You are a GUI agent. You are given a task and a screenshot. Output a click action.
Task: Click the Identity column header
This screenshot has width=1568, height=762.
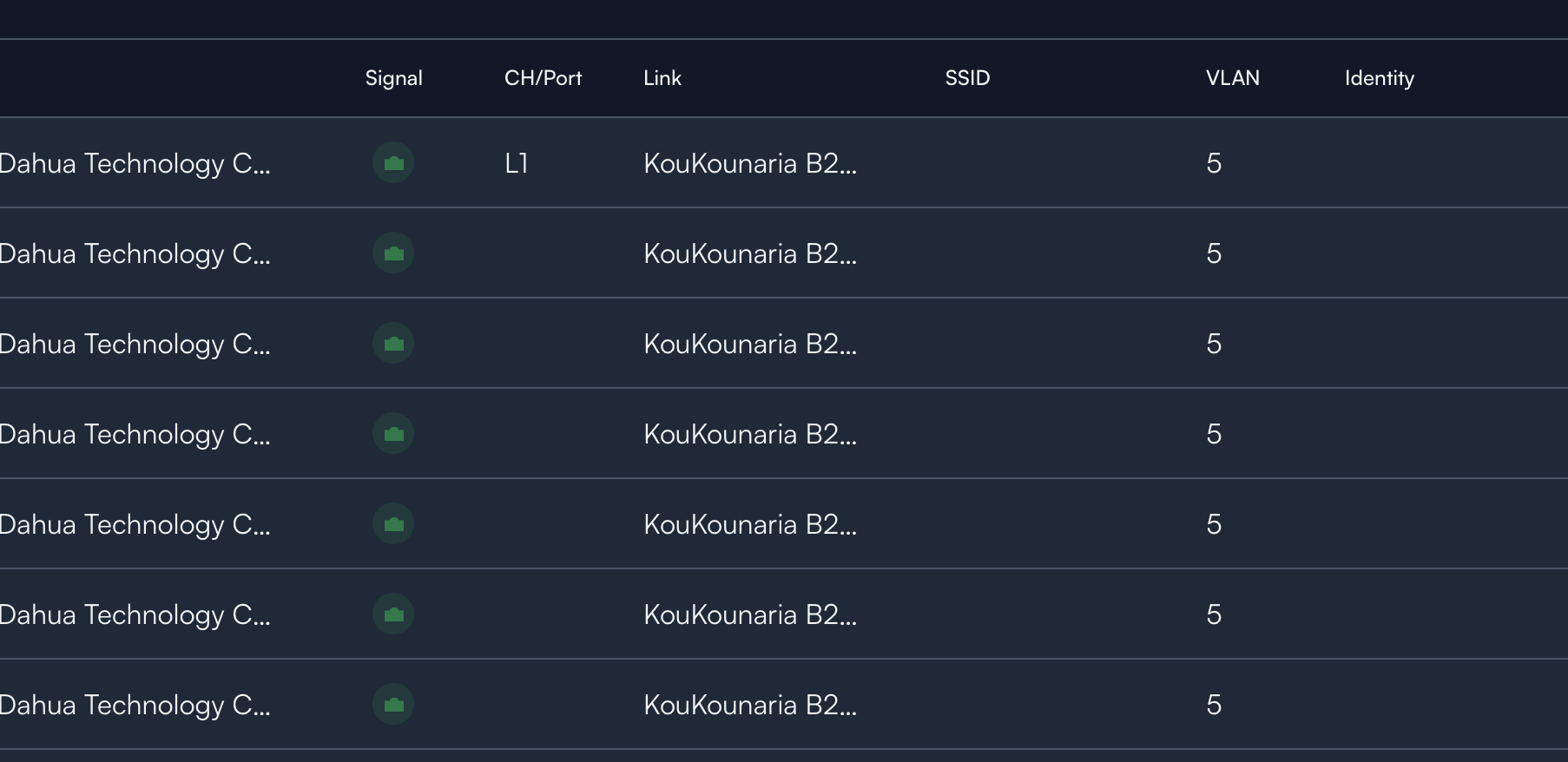pos(1379,78)
